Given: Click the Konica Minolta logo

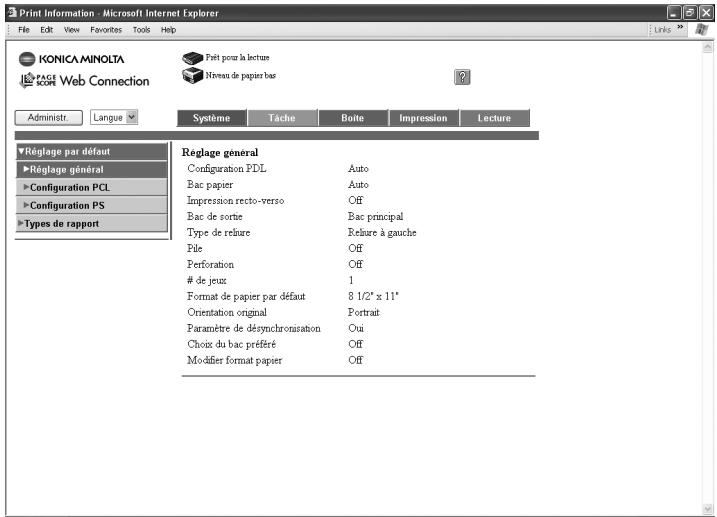Looking at the screenshot, I should [x=72, y=59].
